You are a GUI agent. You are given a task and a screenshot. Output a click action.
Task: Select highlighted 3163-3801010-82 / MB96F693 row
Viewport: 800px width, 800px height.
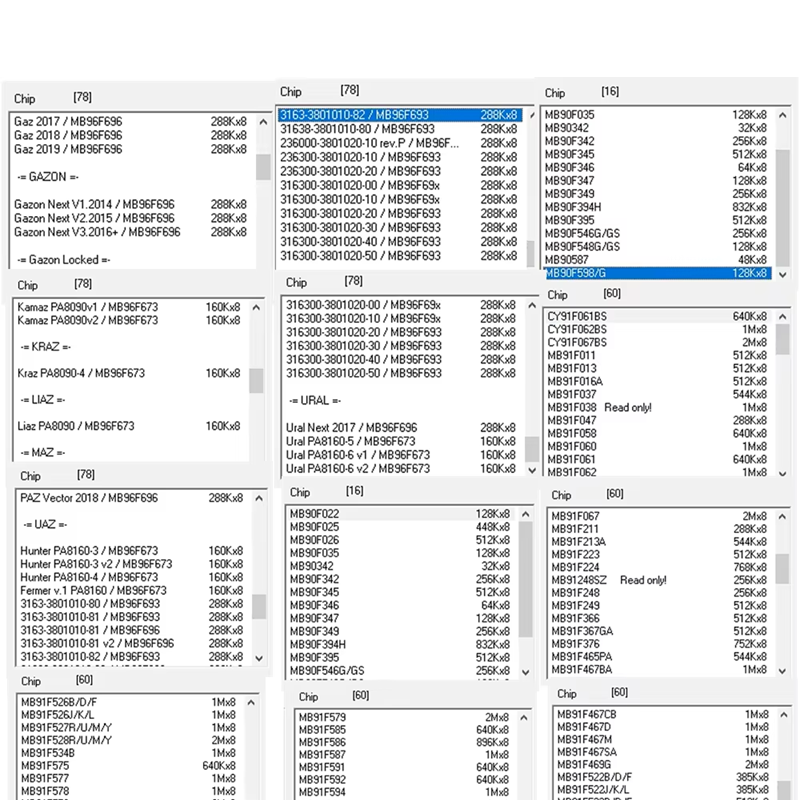400,115
